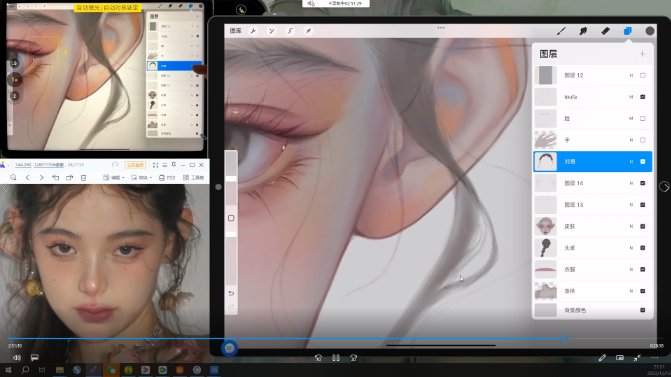Select the 手 layer thumbnail
The width and height of the screenshot is (671, 377).
coord(546,140)
